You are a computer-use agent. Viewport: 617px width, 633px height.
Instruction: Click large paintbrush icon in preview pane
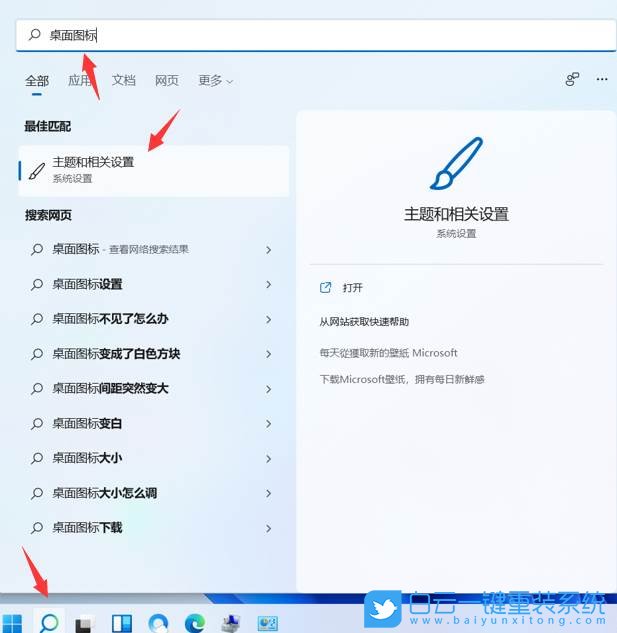click(456, 163)
